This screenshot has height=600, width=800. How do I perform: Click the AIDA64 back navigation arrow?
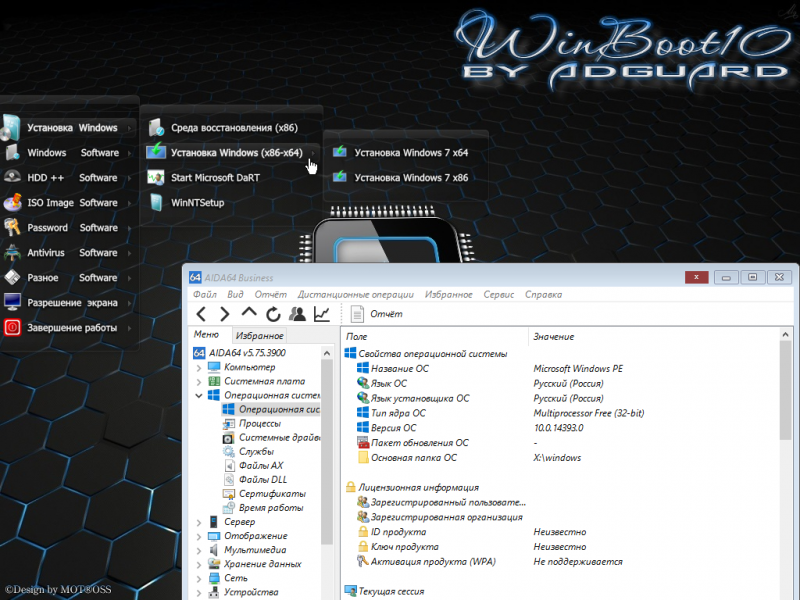click(x=201, y=314)
